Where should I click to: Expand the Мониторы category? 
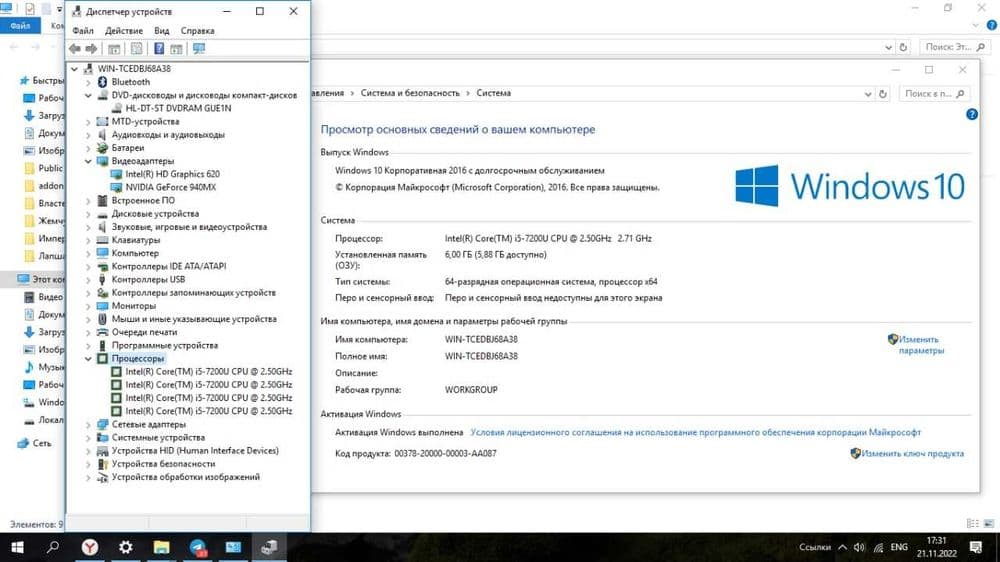point(88,306)
